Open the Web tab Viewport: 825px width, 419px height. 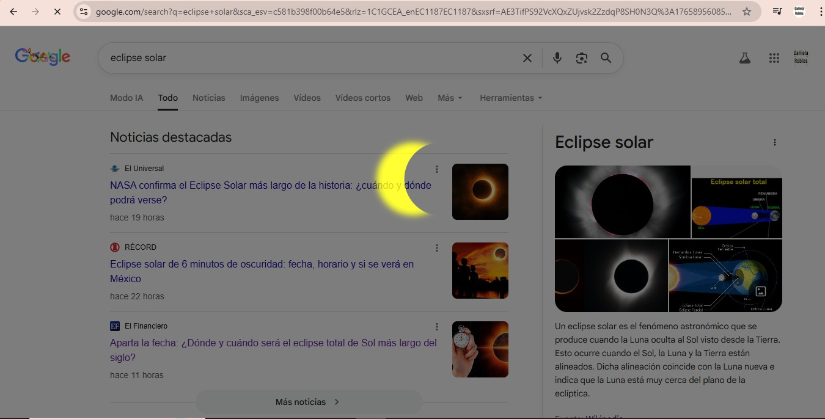(414, 98)
